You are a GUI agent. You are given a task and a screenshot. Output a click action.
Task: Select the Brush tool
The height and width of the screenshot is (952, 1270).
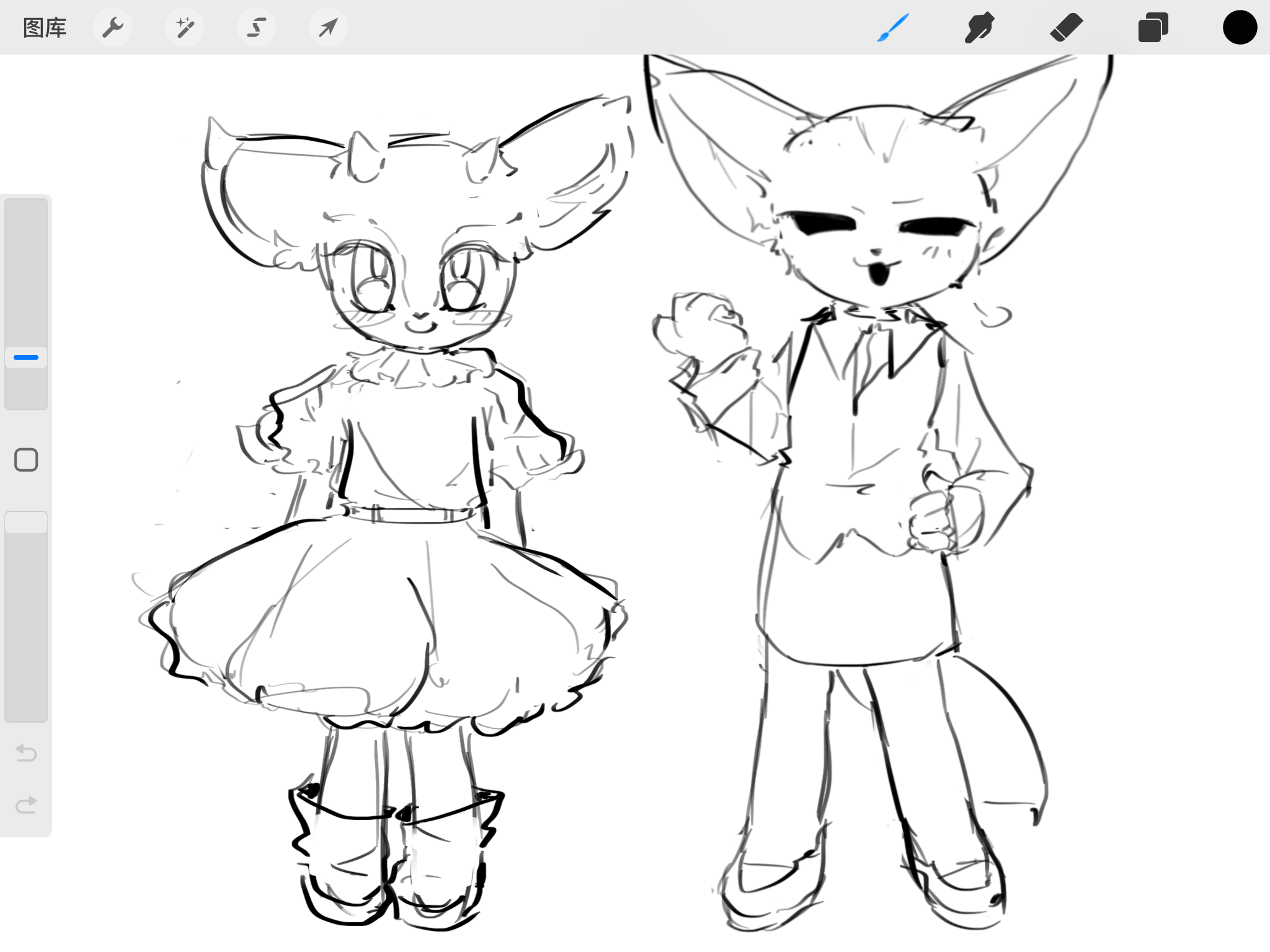[x=893, y=28]
